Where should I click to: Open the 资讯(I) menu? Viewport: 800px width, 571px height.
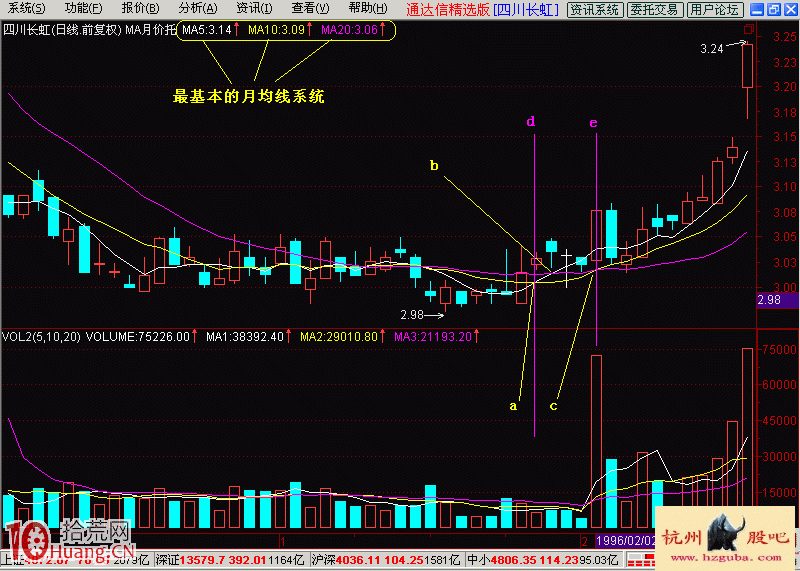(x=255, y=8)
